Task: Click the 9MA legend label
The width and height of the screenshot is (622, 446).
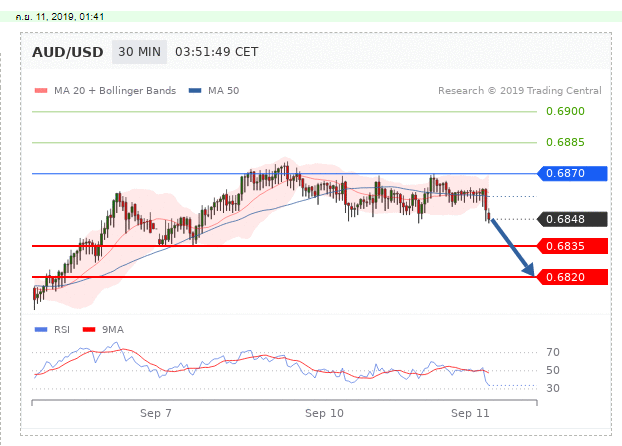Action: coord(113,329)
